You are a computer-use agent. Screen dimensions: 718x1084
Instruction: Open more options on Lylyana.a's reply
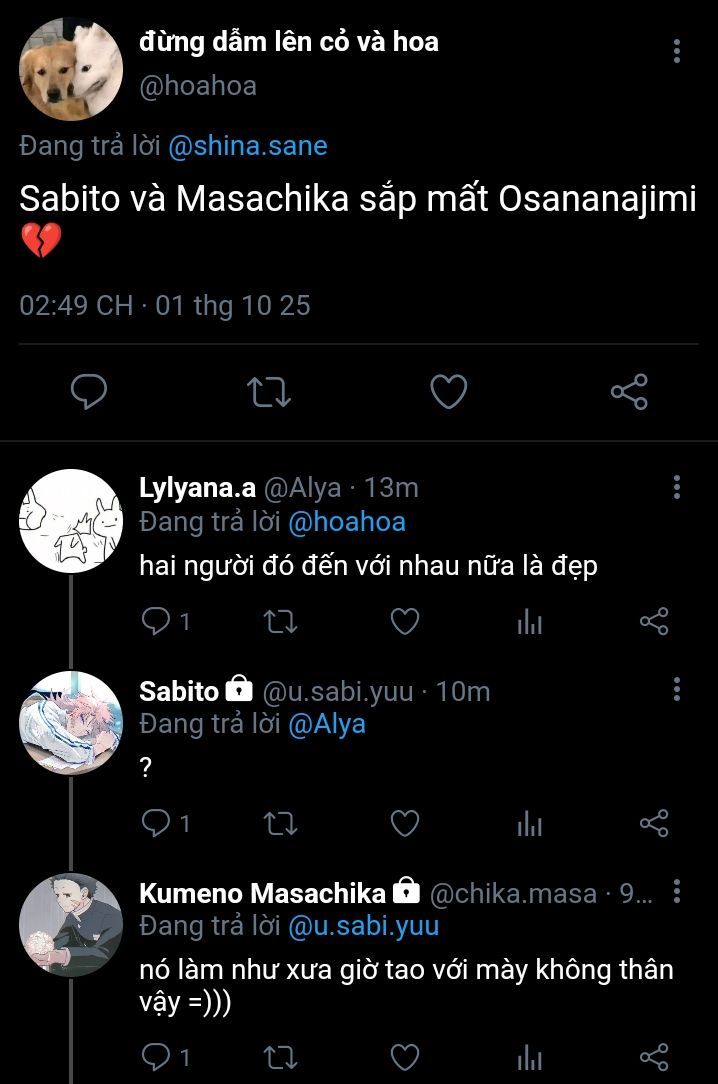click(677, 488)
